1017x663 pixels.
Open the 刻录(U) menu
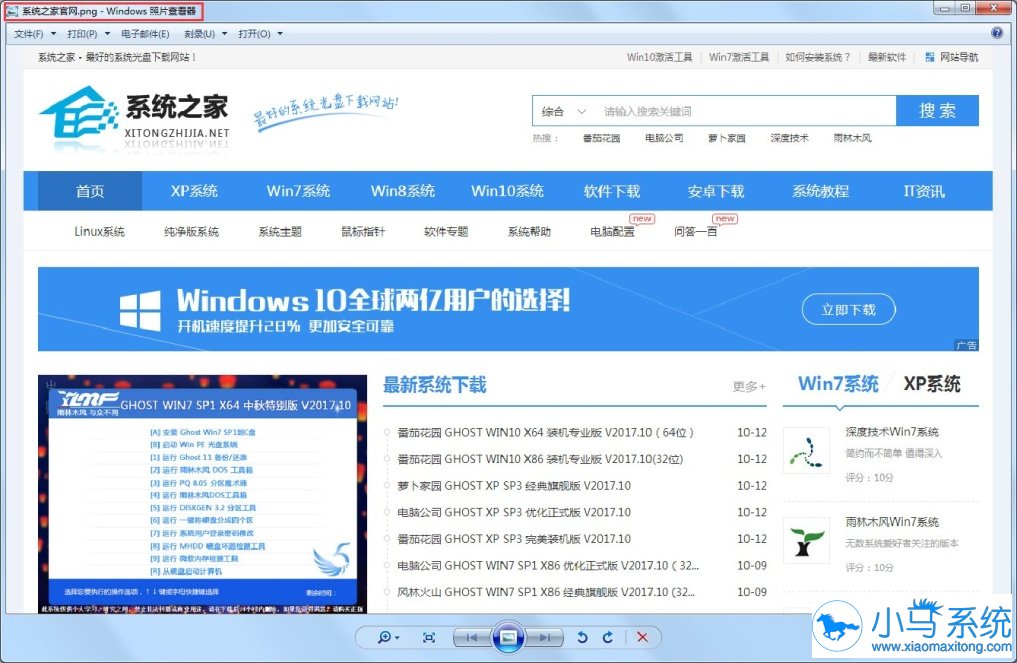coord(200,34)
